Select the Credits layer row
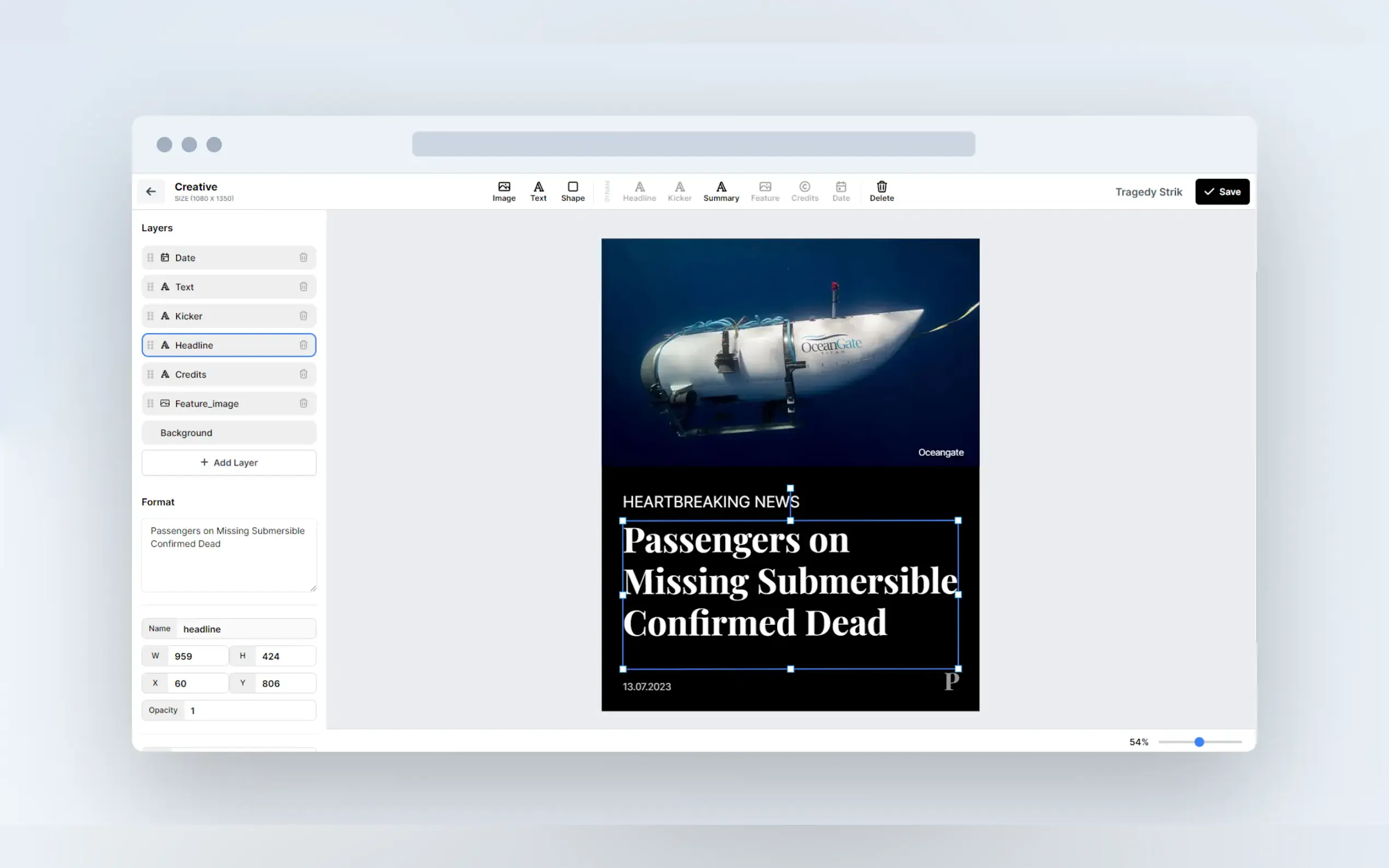This screenshot has height=868, width=1389. (x=229, y=374)
